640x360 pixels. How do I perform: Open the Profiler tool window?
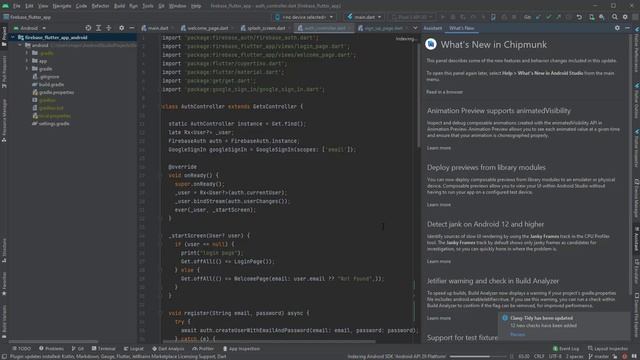[x=203, y=349]
